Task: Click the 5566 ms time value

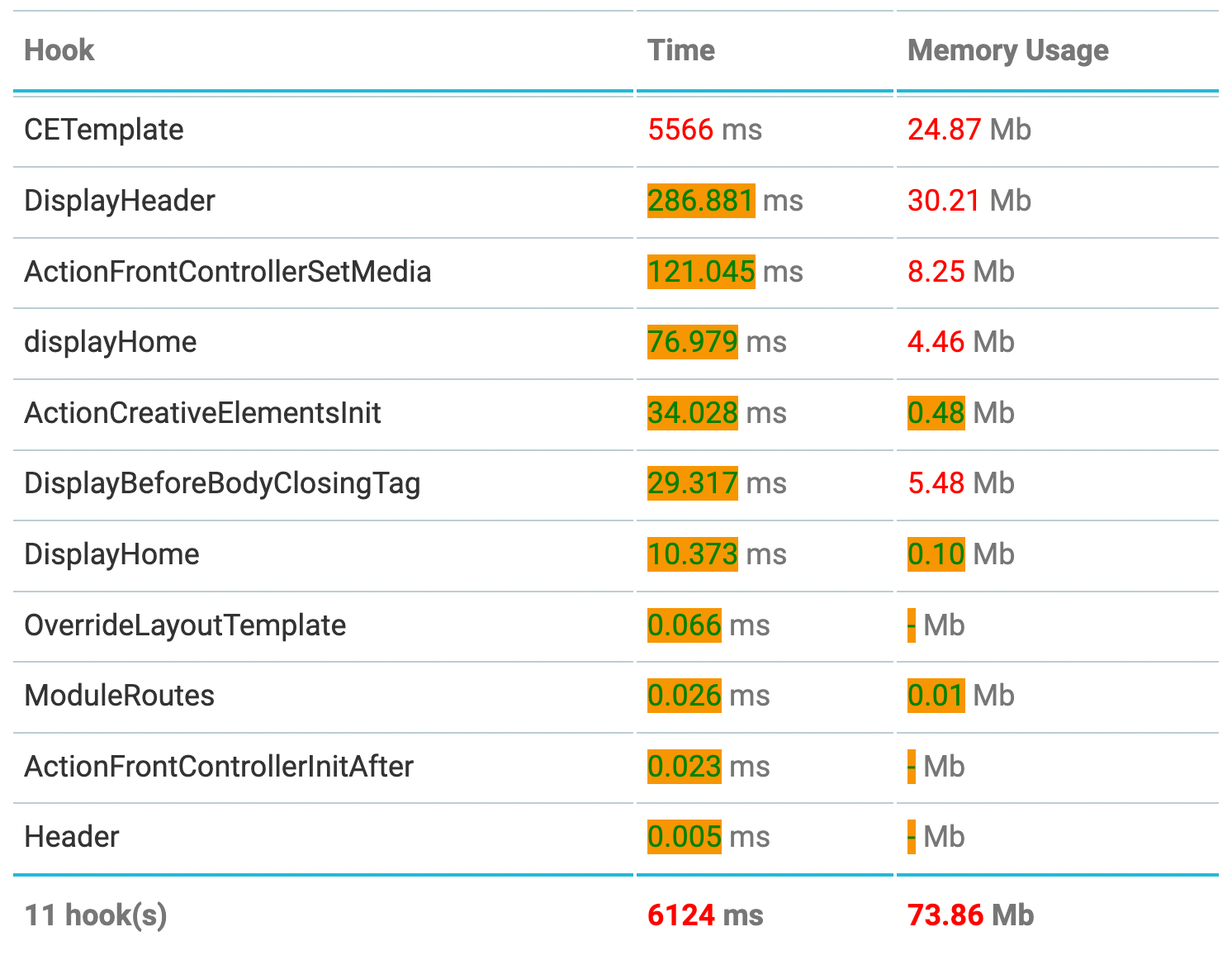Action: [x=704, y=130]
